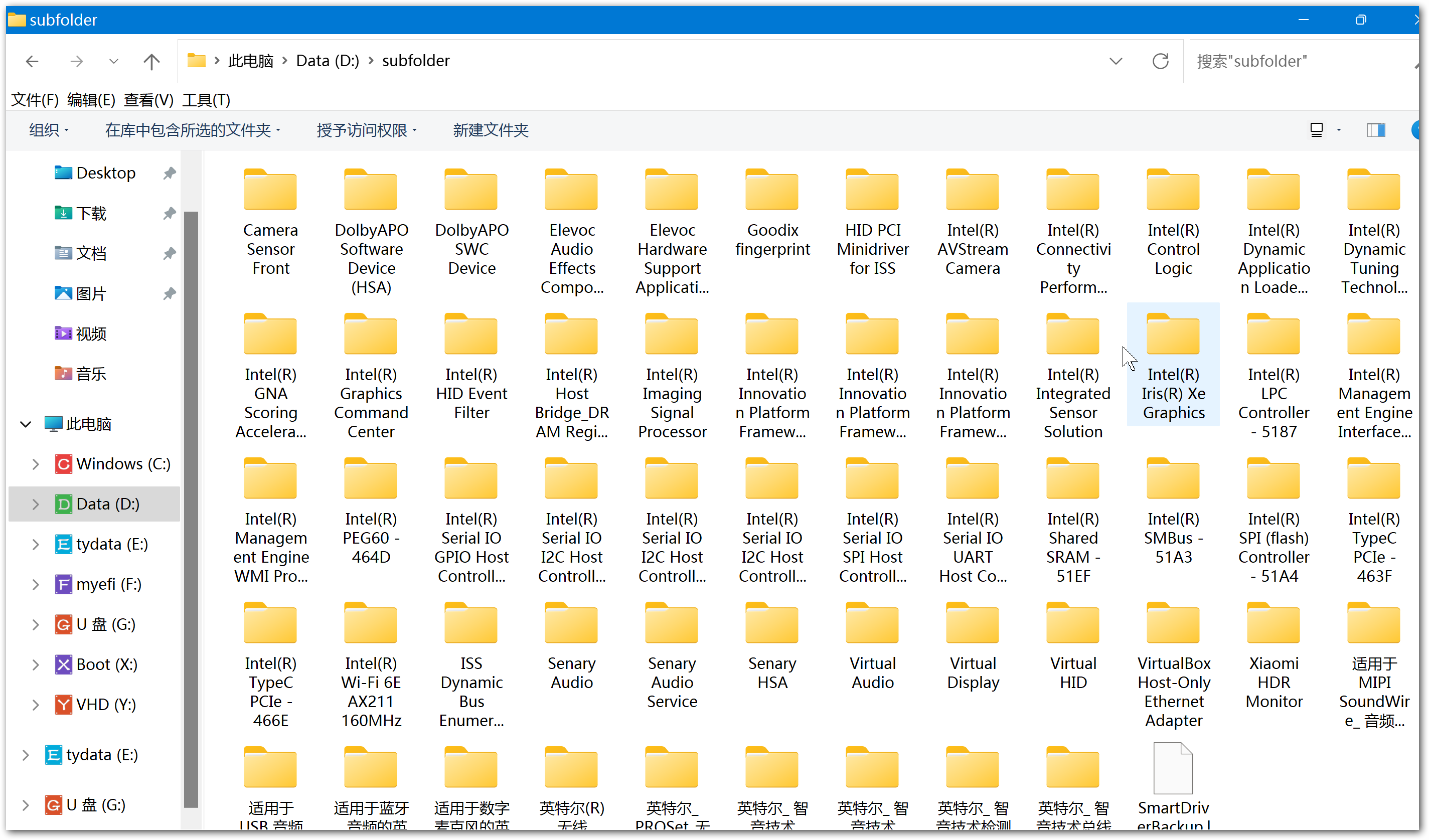Select Desktop in quick access
1429x840 pixels.
click(x=105, y=173)
